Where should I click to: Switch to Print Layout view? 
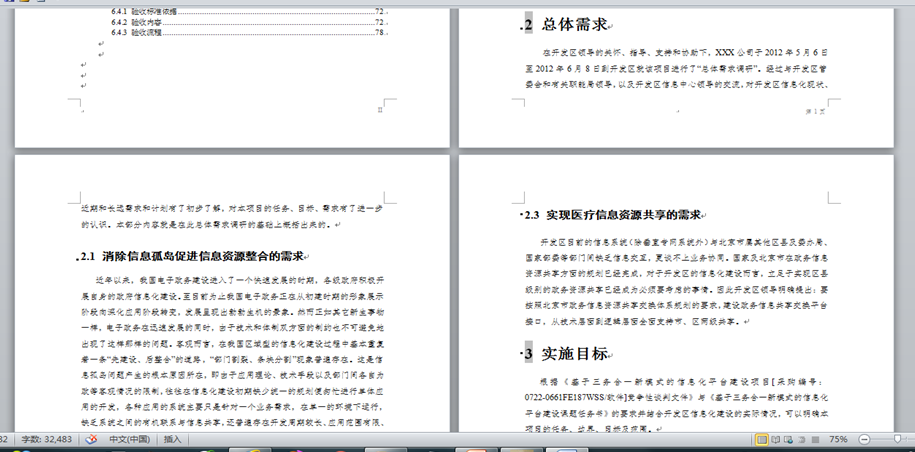point(762,439)
